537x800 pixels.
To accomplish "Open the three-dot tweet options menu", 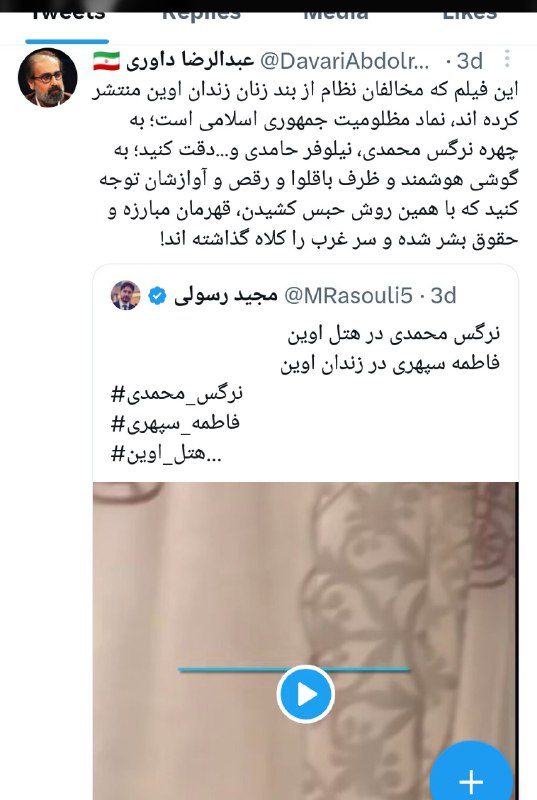I will click(x=506, y=59).
